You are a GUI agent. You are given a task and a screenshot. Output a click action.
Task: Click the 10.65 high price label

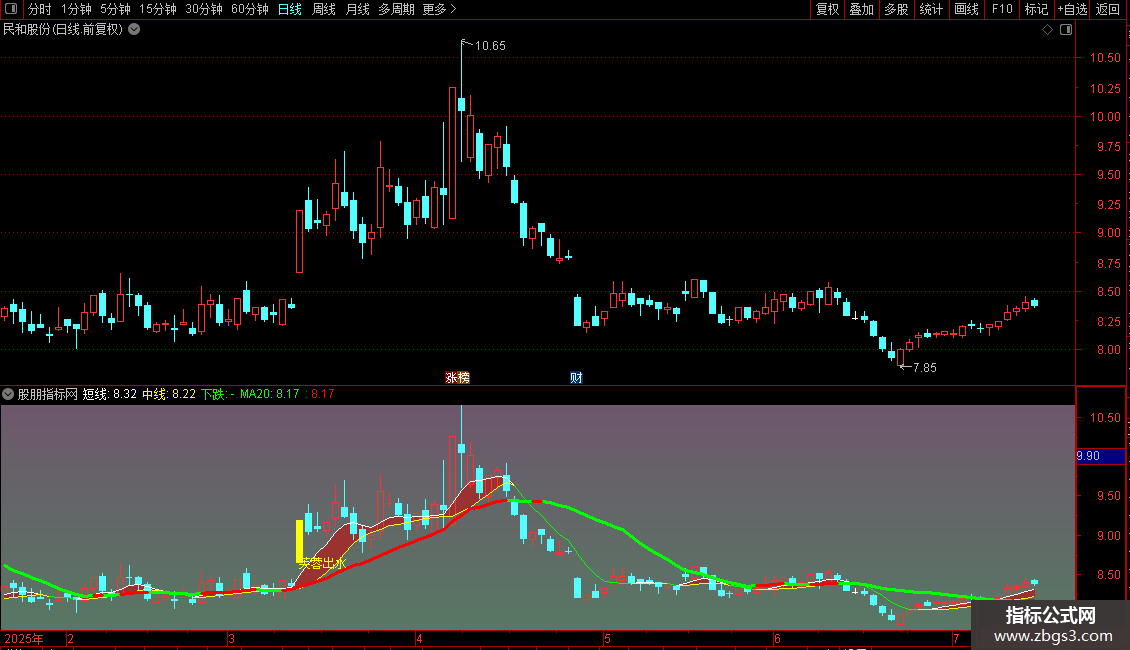[x=490, y=45]
